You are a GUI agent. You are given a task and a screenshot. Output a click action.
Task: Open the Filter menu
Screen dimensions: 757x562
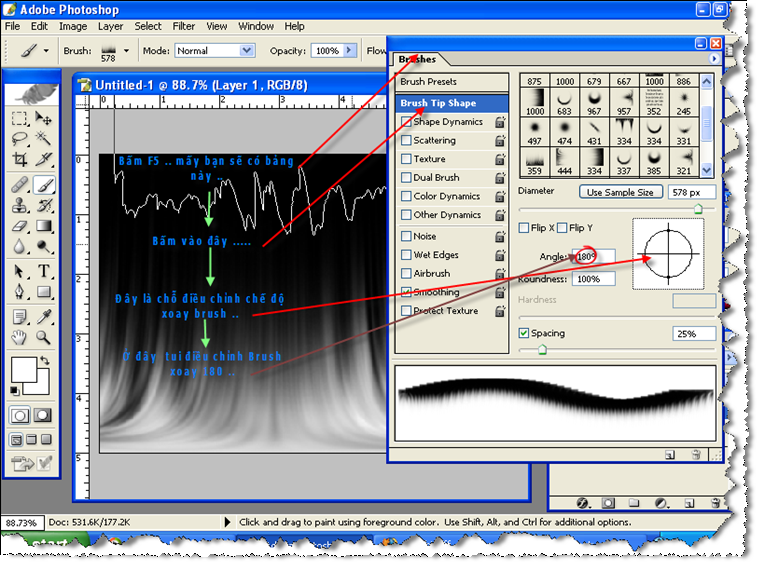pyautogui.click(x=184, y=26)
